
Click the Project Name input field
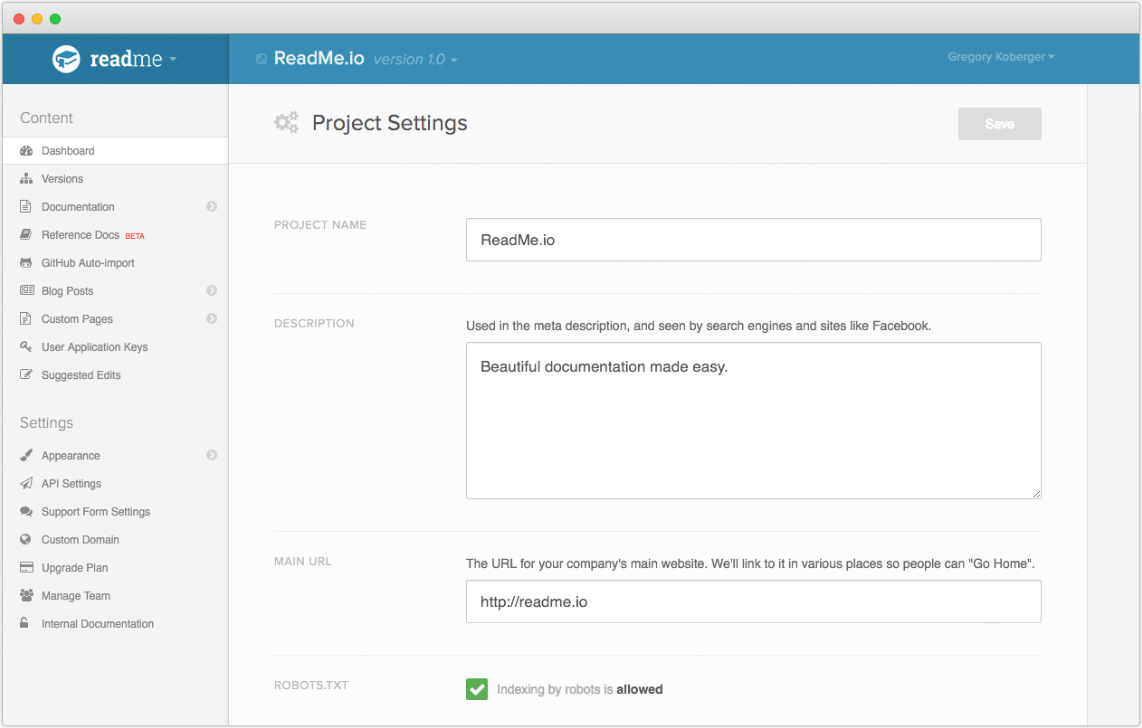pyautogui.click(x=753, y=240)
